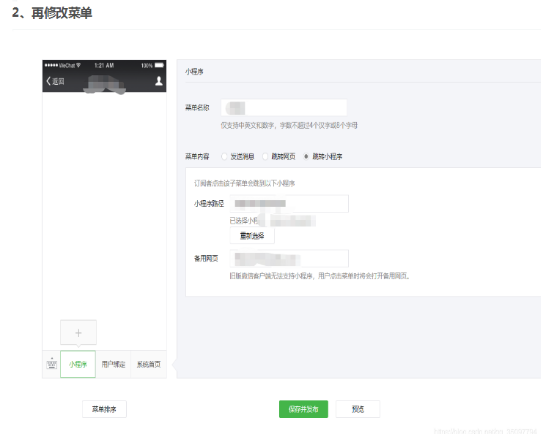Click the green 保存并发布 button
This screenshot has width=554, height=435.
(x=303, y=409)
